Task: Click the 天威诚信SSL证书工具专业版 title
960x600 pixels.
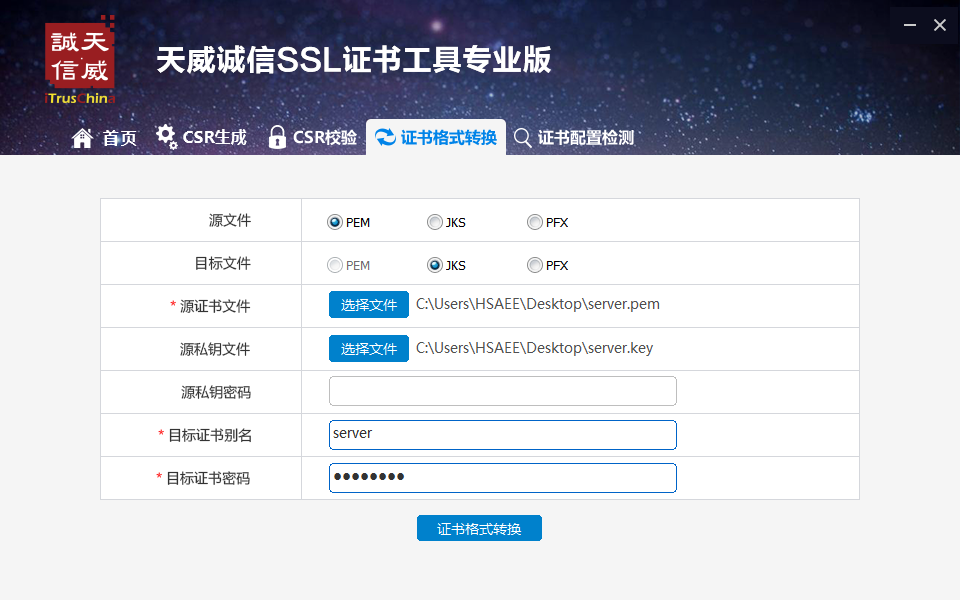Action: click(x=354, y=60)
